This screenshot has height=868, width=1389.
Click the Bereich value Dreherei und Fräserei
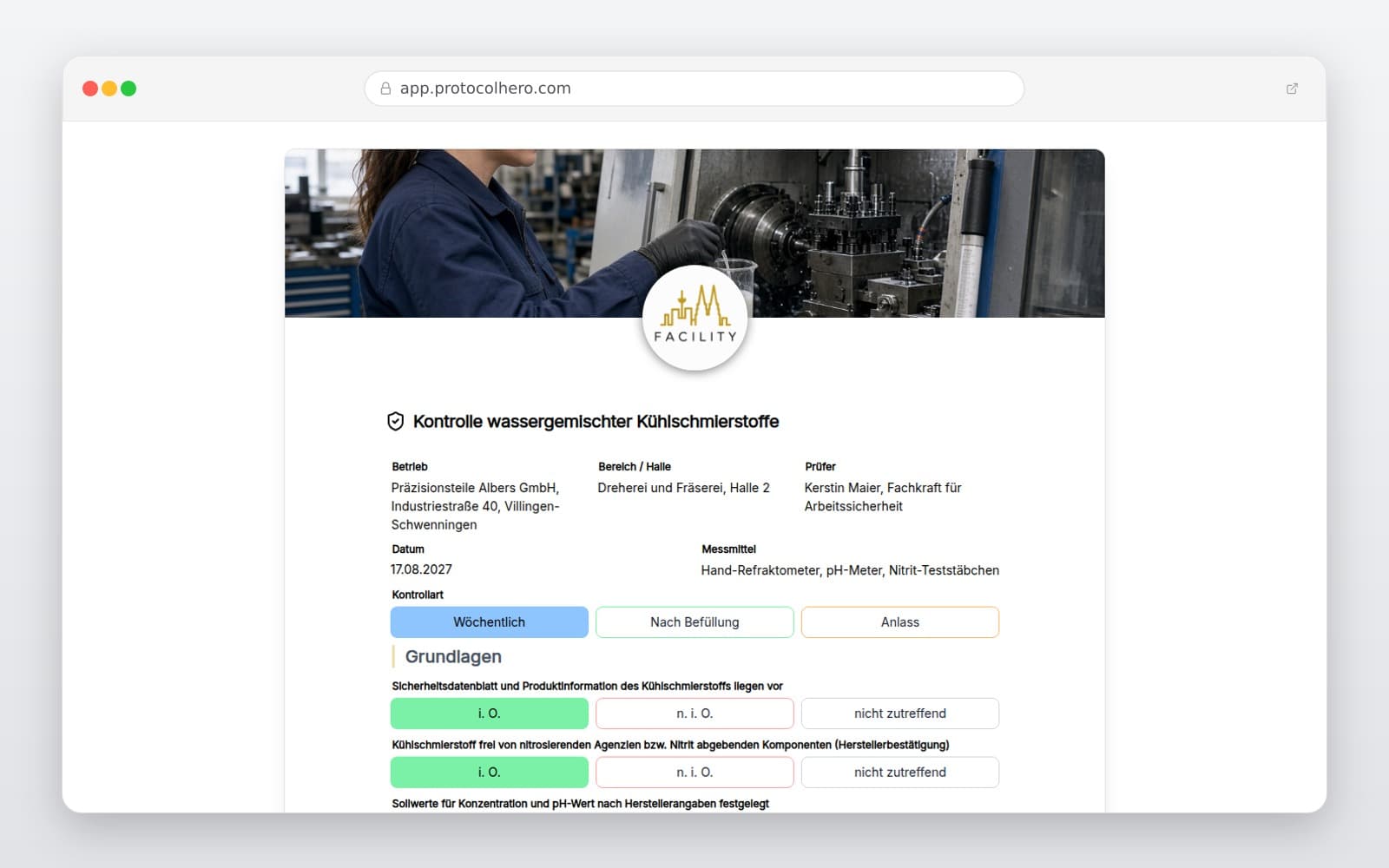pos(683,488)
